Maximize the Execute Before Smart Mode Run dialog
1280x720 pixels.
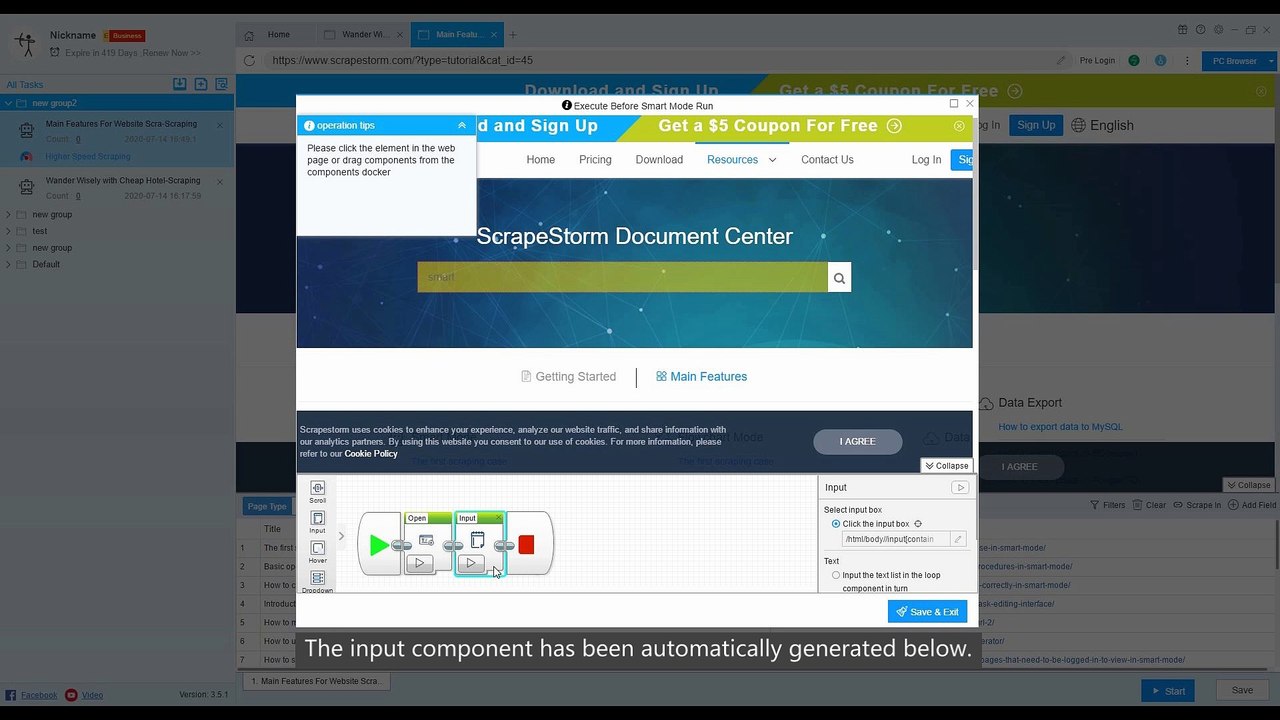(954, 104)
